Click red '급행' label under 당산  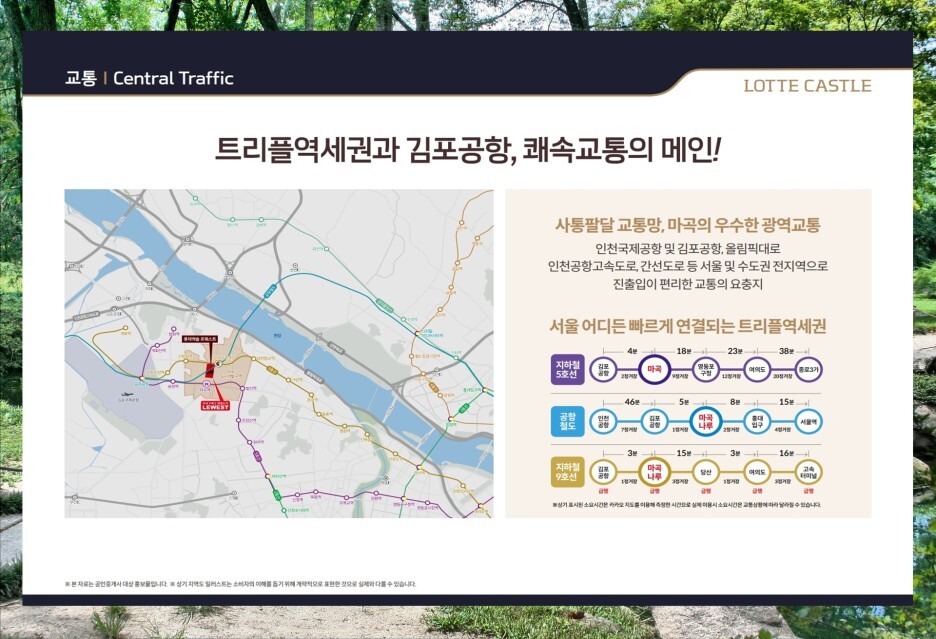706,491
